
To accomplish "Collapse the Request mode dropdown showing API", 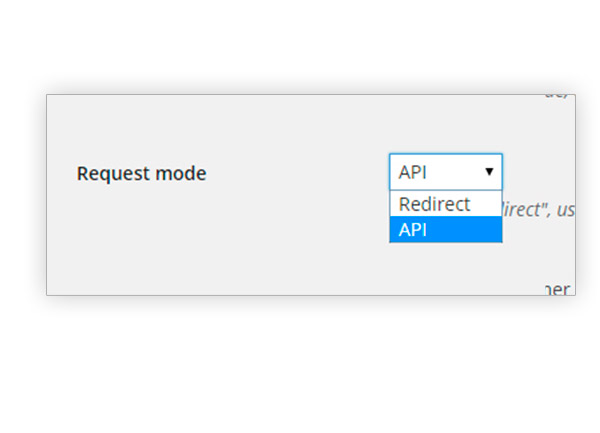I will click(445, 172).
